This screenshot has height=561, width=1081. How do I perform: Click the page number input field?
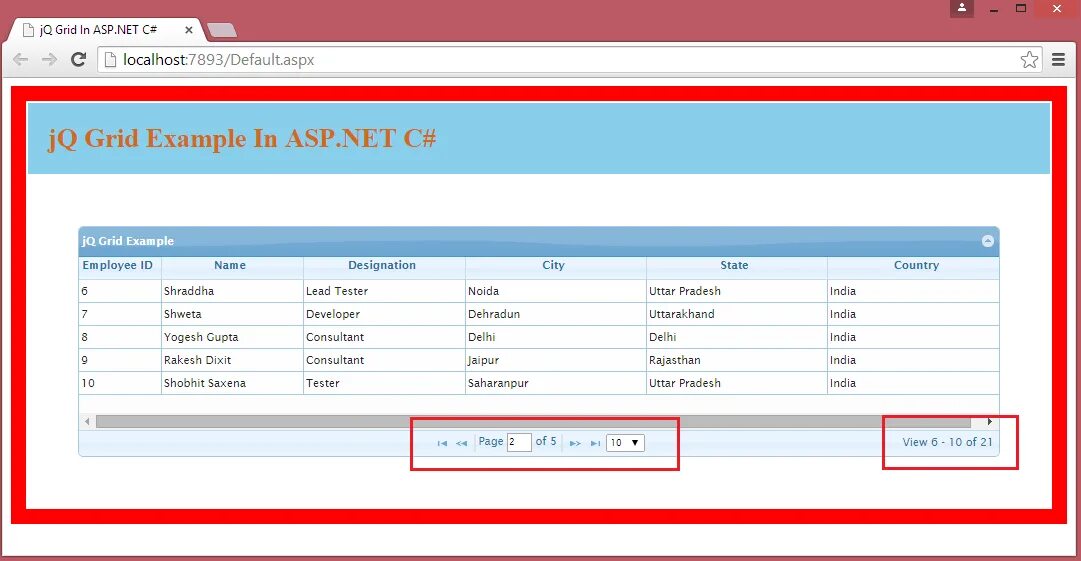click(519, 442)
